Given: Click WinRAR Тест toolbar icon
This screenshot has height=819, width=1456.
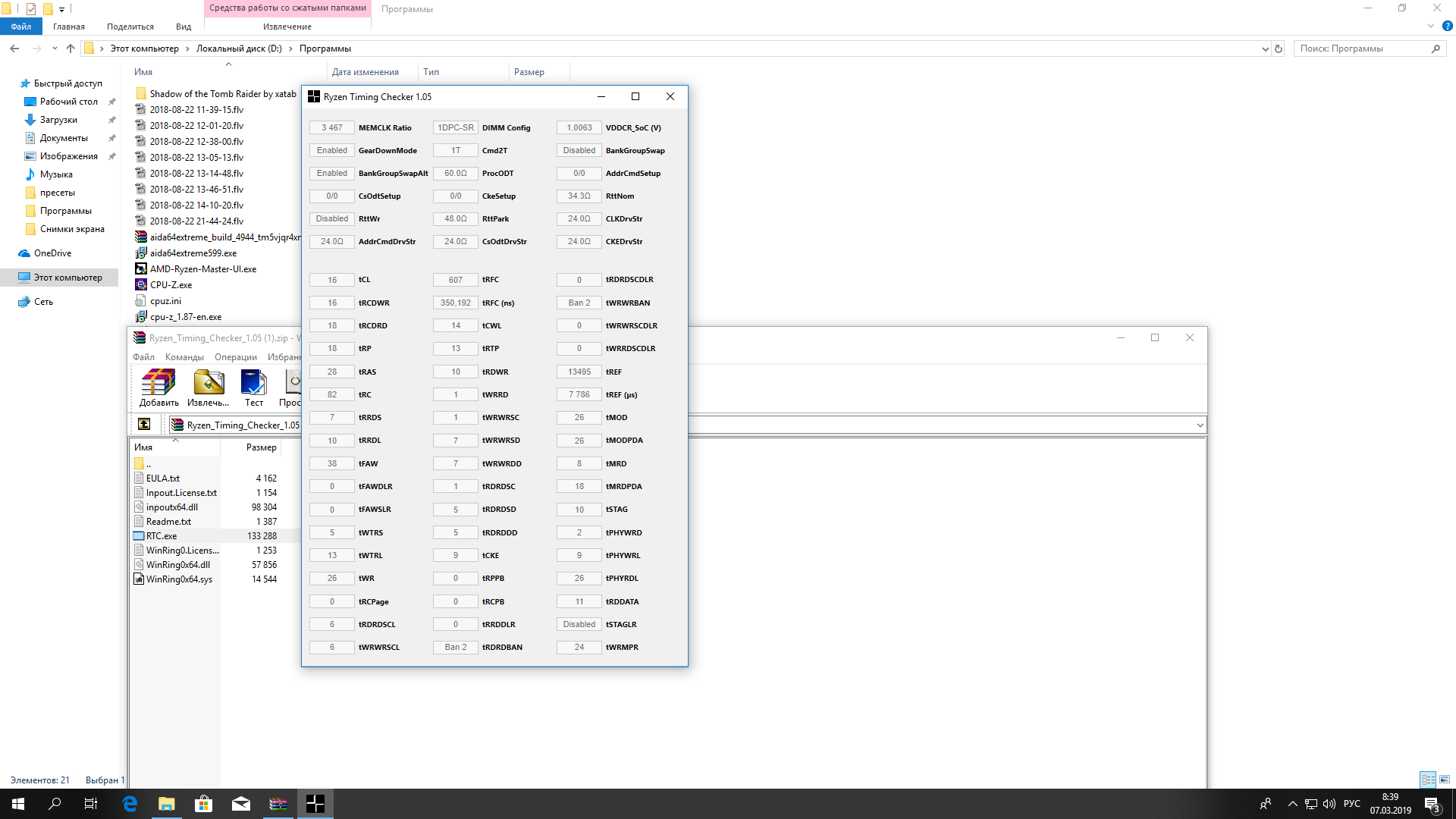Looking at the screenshot, I should pos(253,387).
